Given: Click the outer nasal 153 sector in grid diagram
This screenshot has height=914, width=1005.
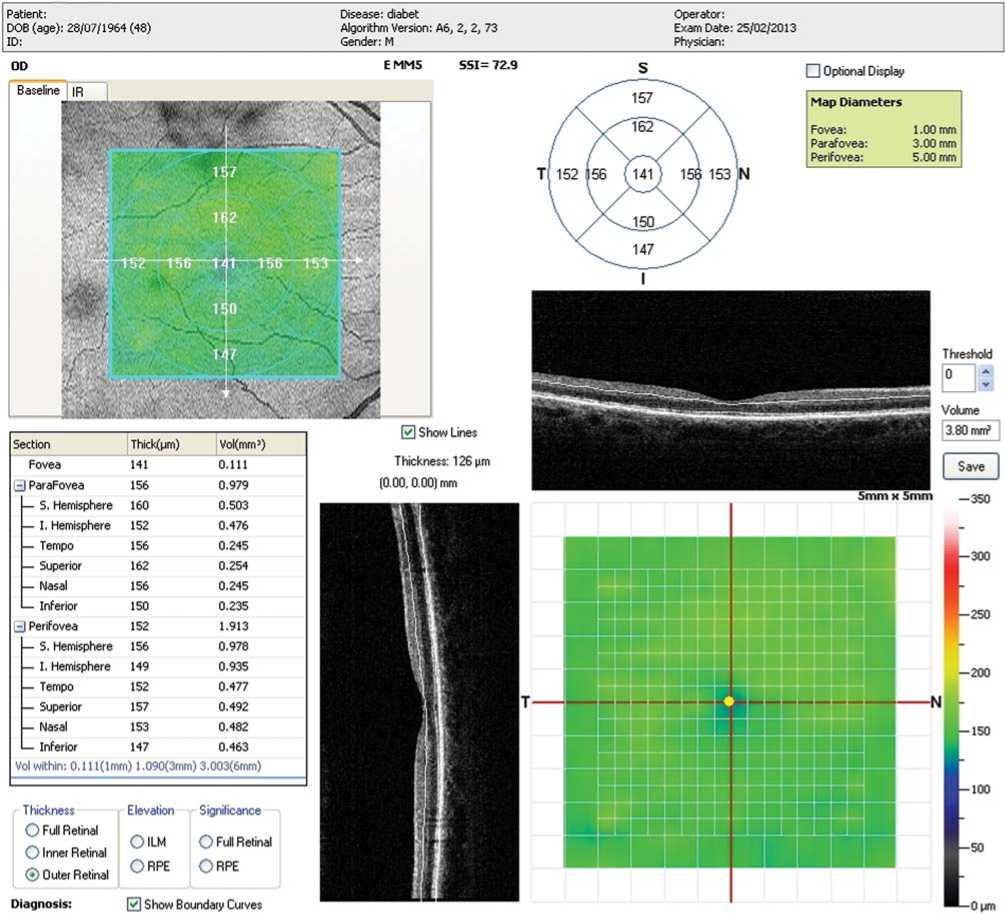Looking at the screenshot, I should 720,174.
